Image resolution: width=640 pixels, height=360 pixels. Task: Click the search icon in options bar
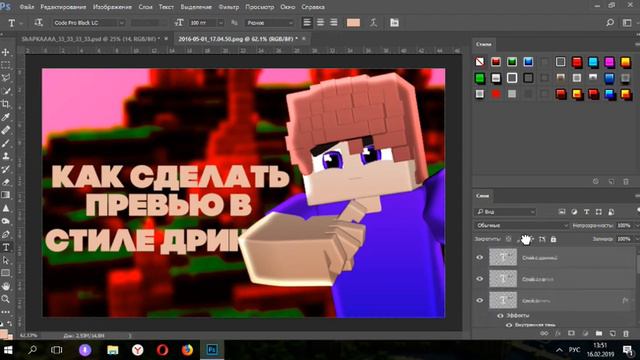[610, 23]
